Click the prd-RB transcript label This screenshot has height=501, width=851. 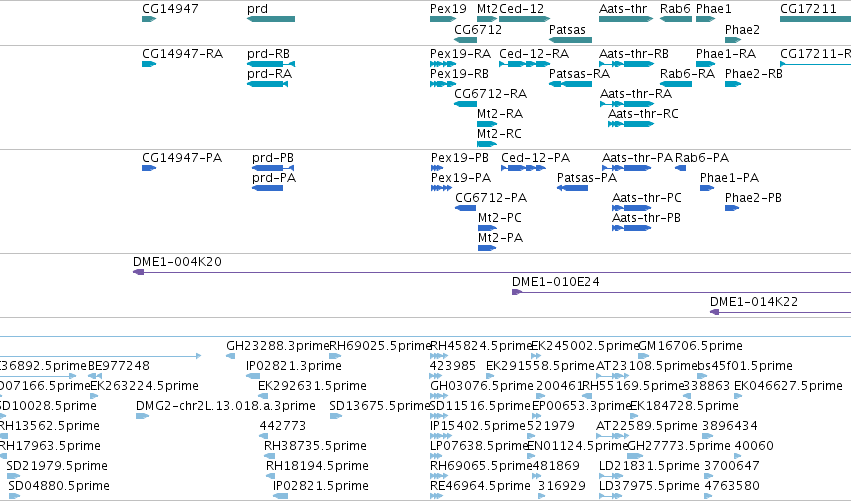[268, 54]
